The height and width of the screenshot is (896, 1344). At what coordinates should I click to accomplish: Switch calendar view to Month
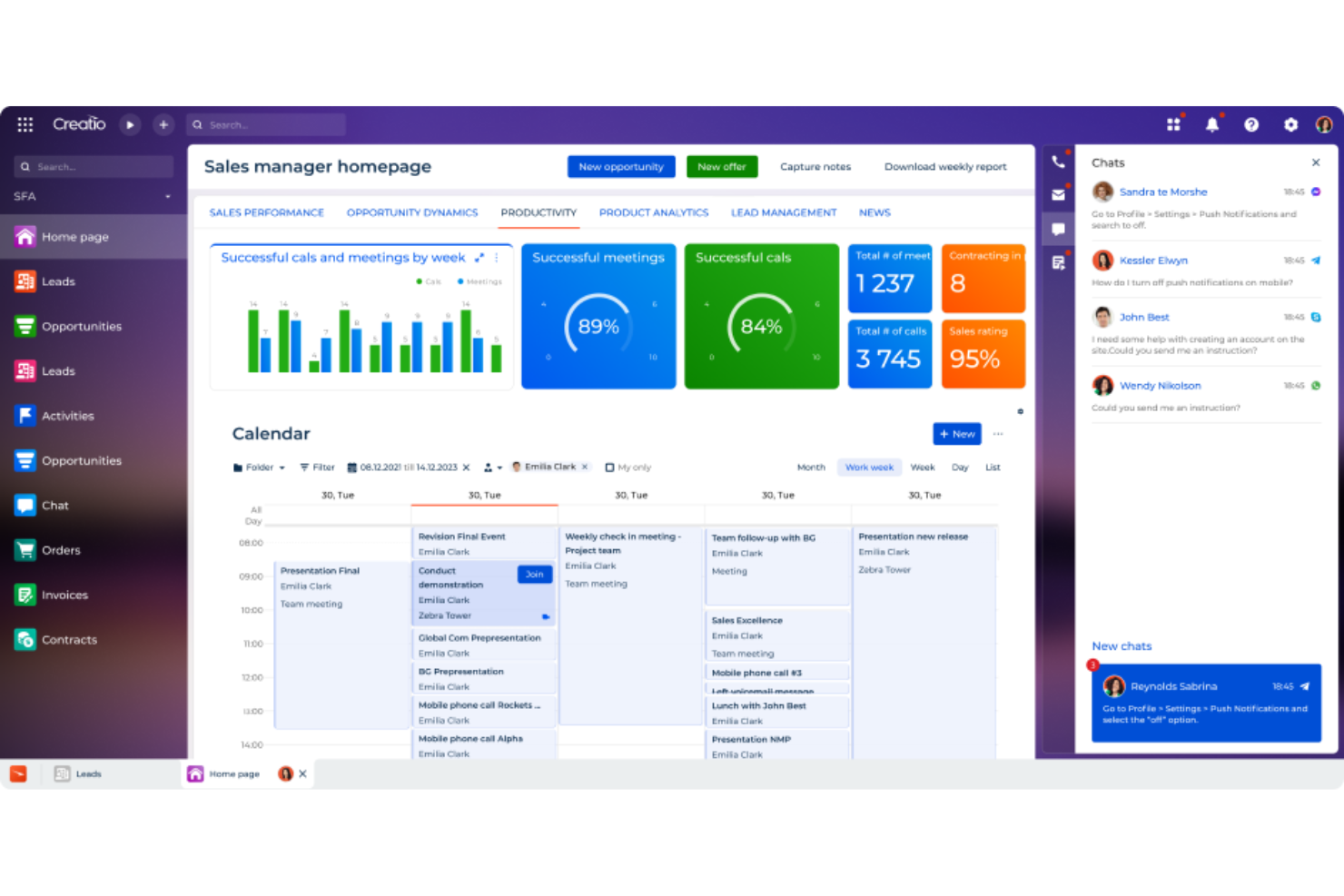tap(811, 467)
